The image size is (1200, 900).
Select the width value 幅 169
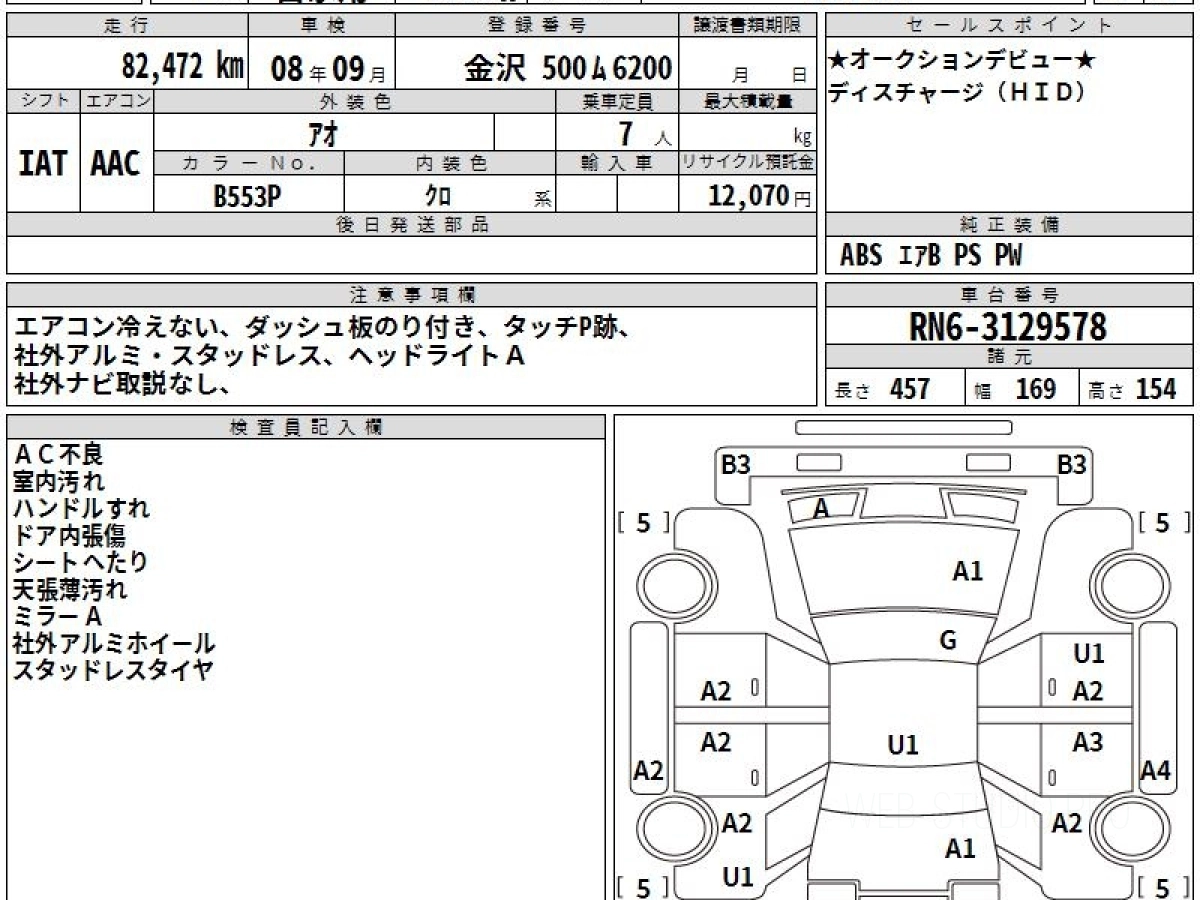click(1015, 389)
